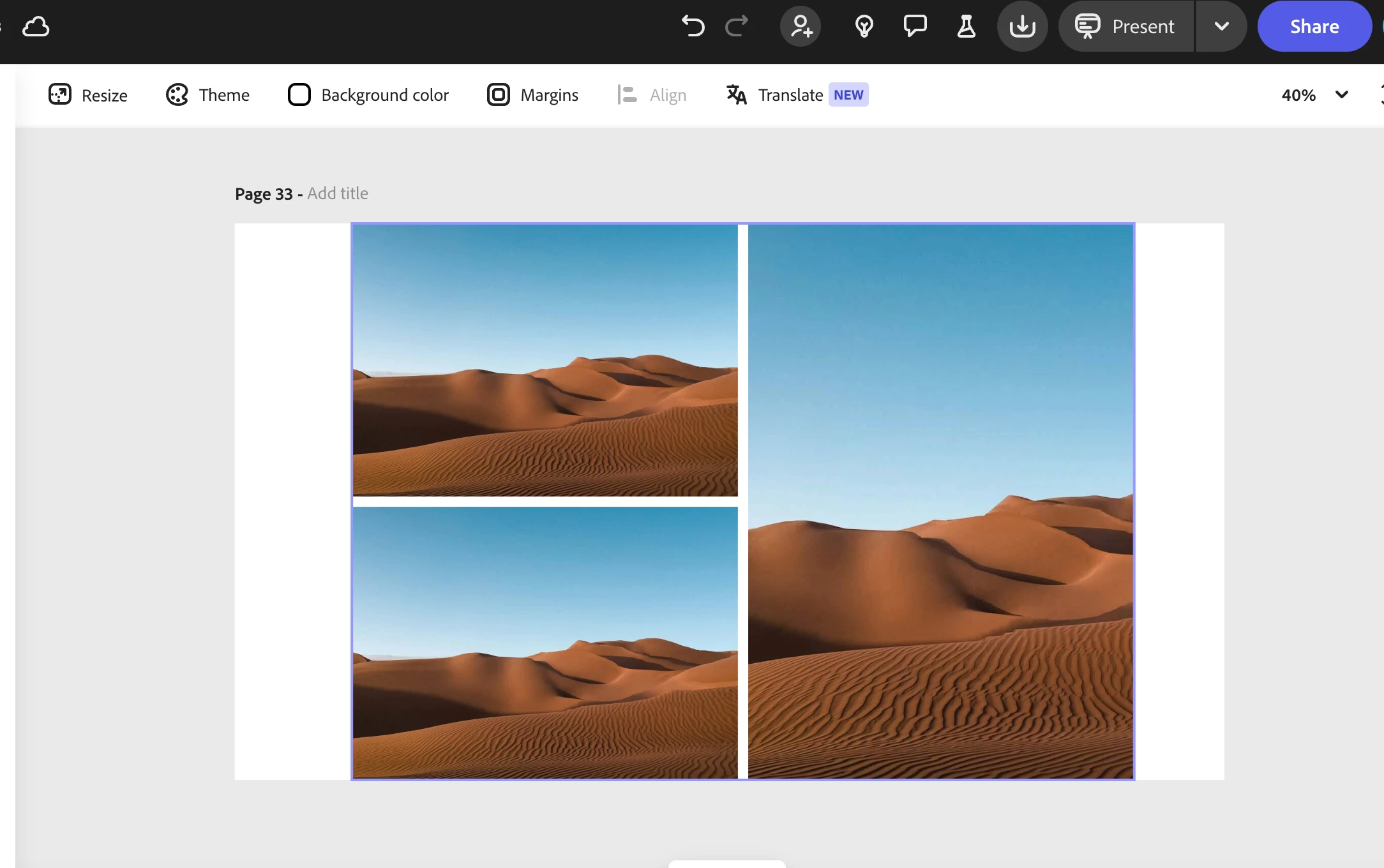
Task: Open the Resize tool
Action: tap(88, 95)
